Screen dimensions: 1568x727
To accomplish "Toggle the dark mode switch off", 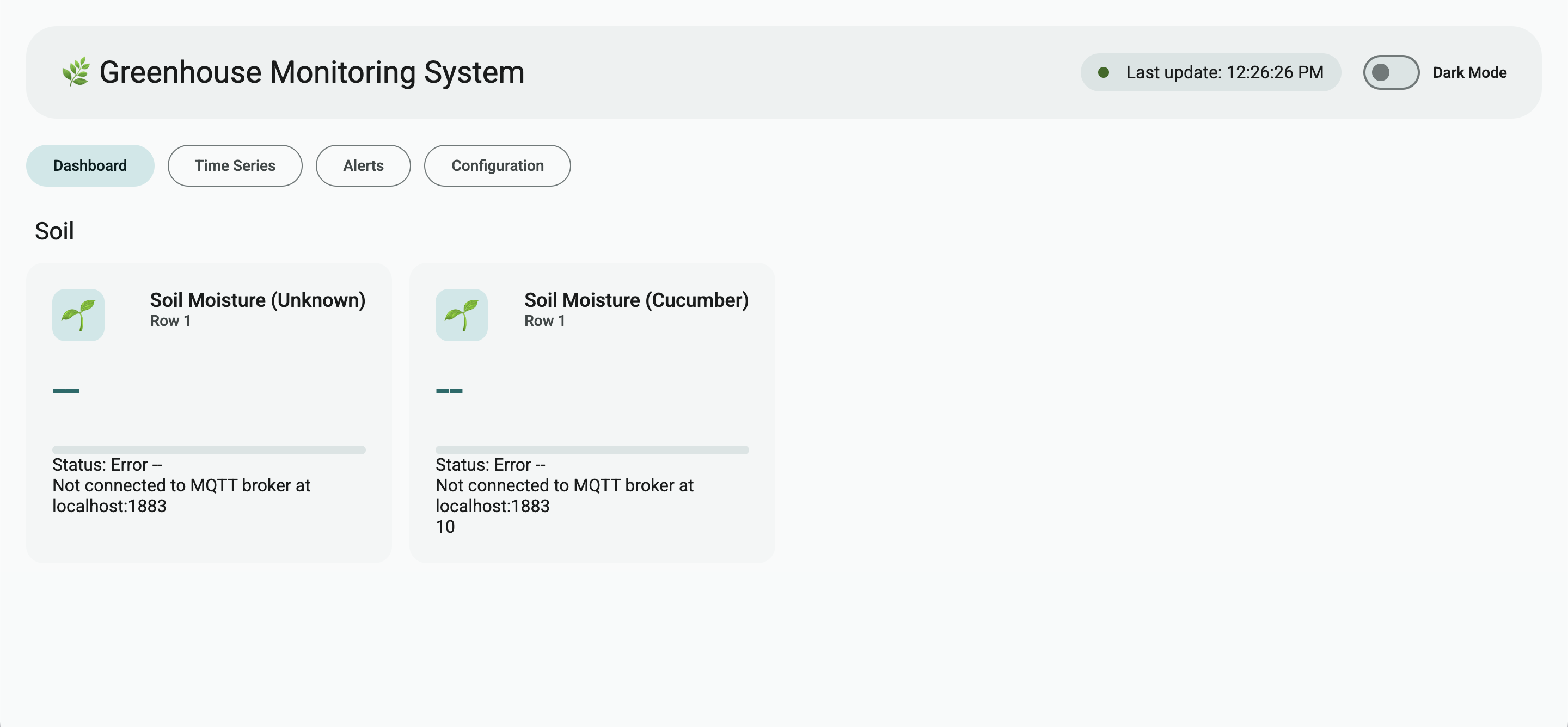I will click(1391, 73).
